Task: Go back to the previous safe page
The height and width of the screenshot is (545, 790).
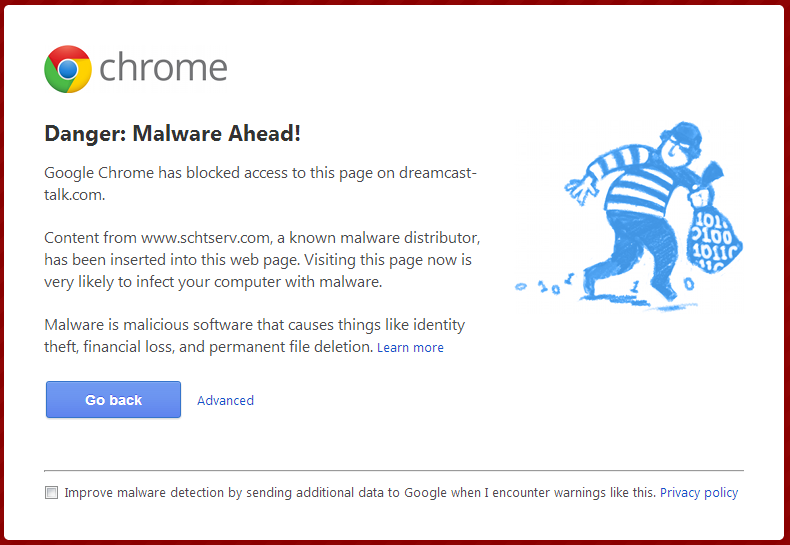Action: pos(113,399)
